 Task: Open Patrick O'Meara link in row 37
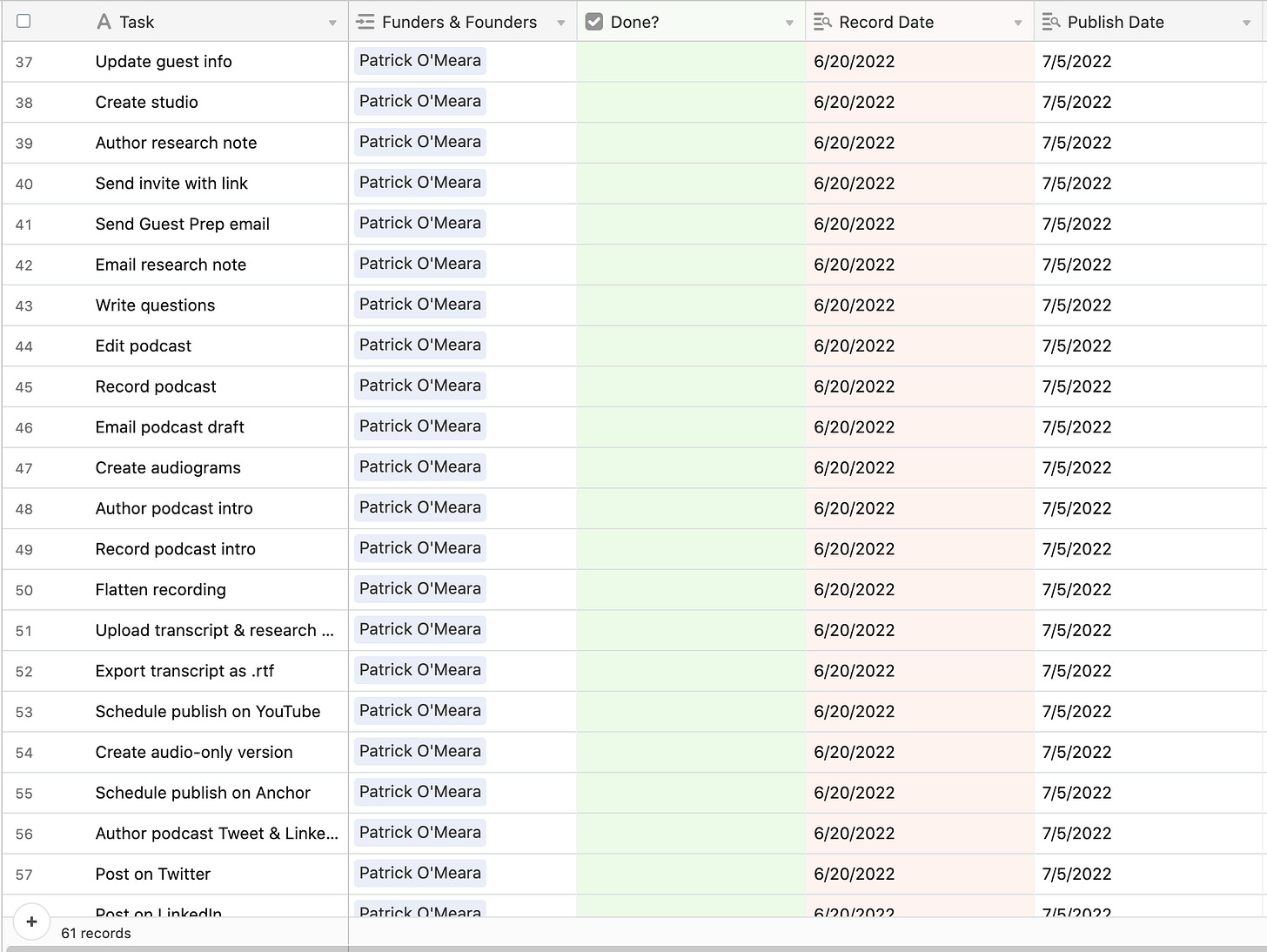(420, 61)
